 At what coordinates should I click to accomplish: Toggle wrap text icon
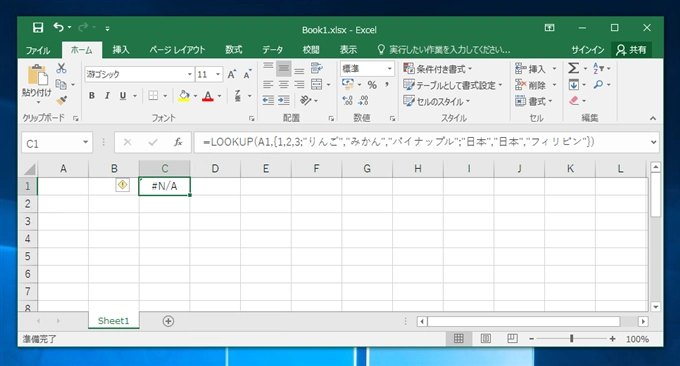pos(316,68)
